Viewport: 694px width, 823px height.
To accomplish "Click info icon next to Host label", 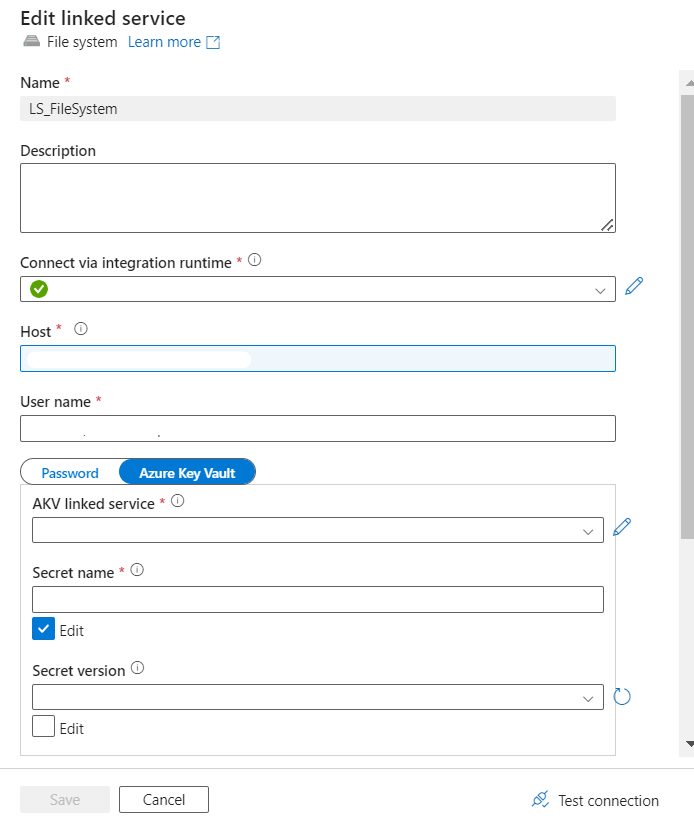I will tap(81, 329).
